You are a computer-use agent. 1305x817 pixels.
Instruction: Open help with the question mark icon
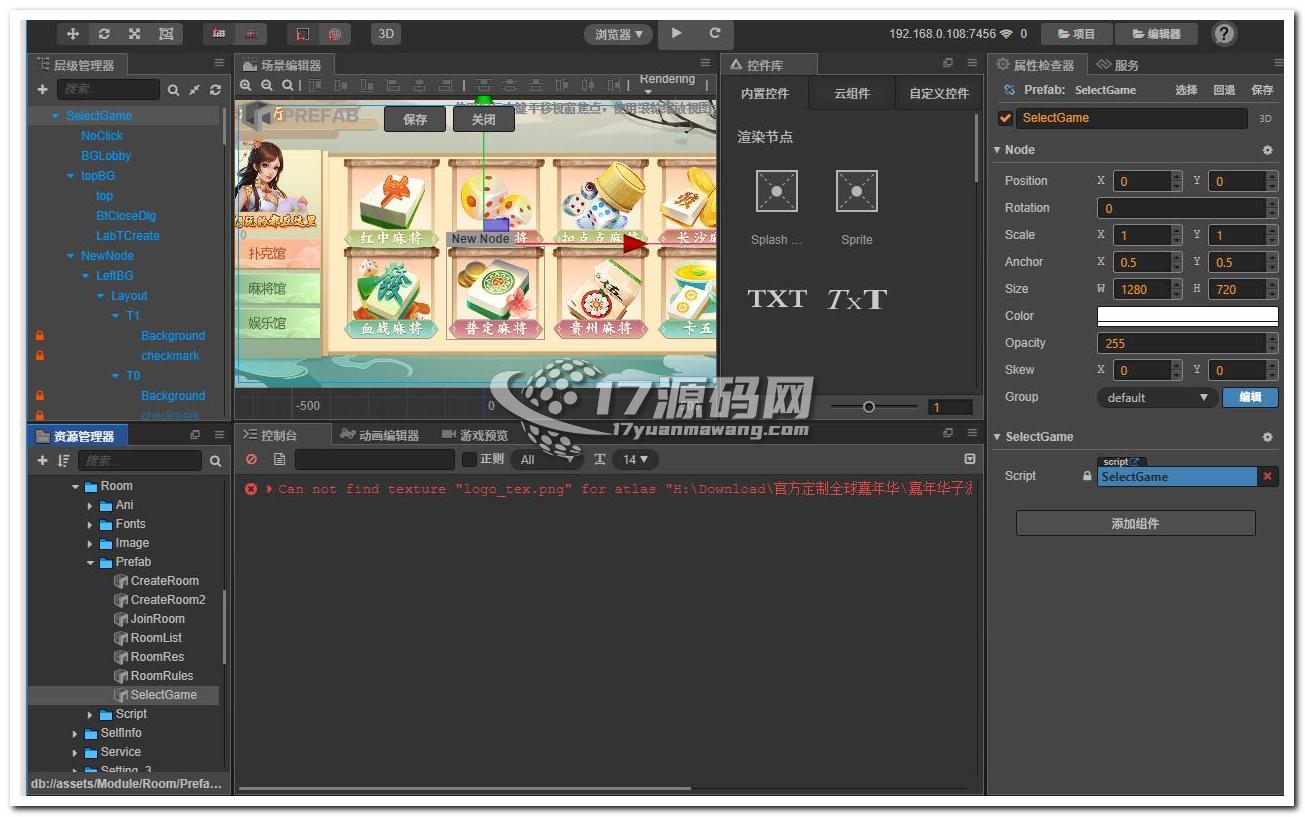[1223, 34]
